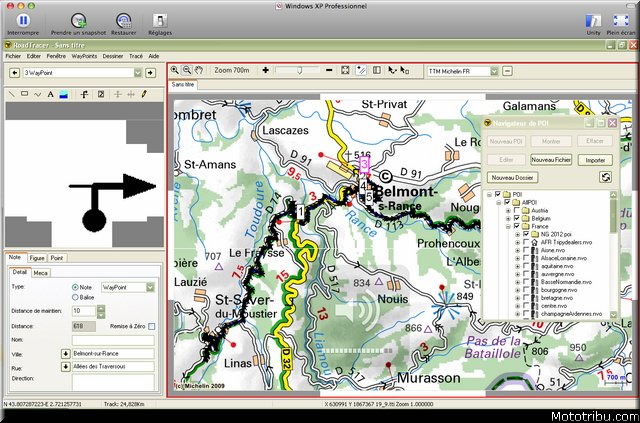The height and width of the screenshot is (423, 640).
Task: Switch to the Figure tab
Action: (37, 258)
